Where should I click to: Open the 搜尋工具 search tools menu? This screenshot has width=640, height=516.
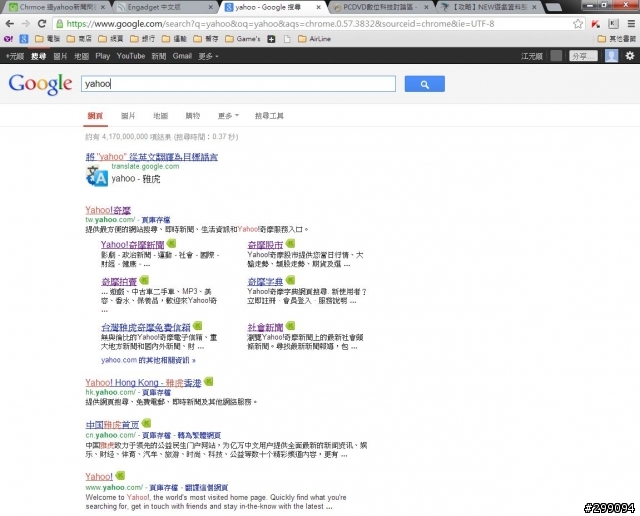(269, 116)
